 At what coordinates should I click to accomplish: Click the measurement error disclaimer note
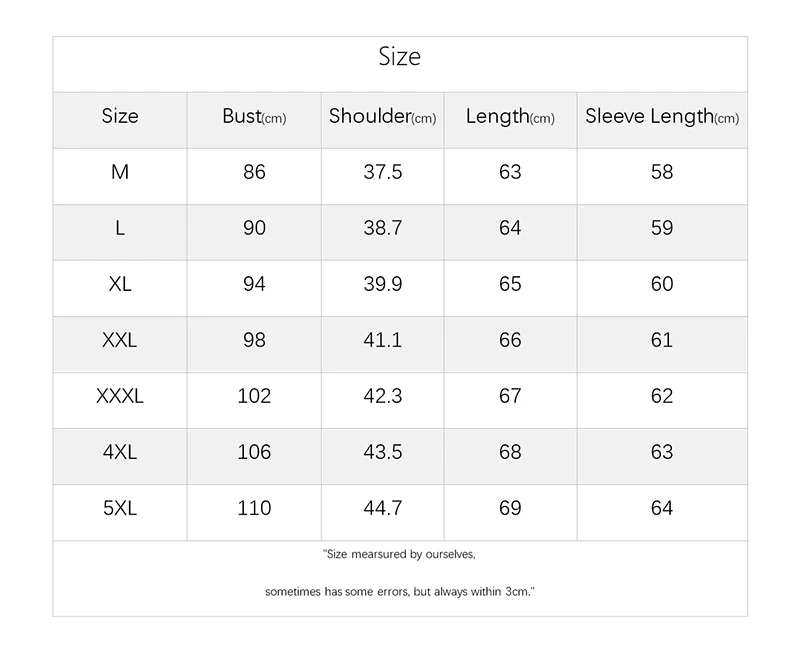[x=399, y=573]
